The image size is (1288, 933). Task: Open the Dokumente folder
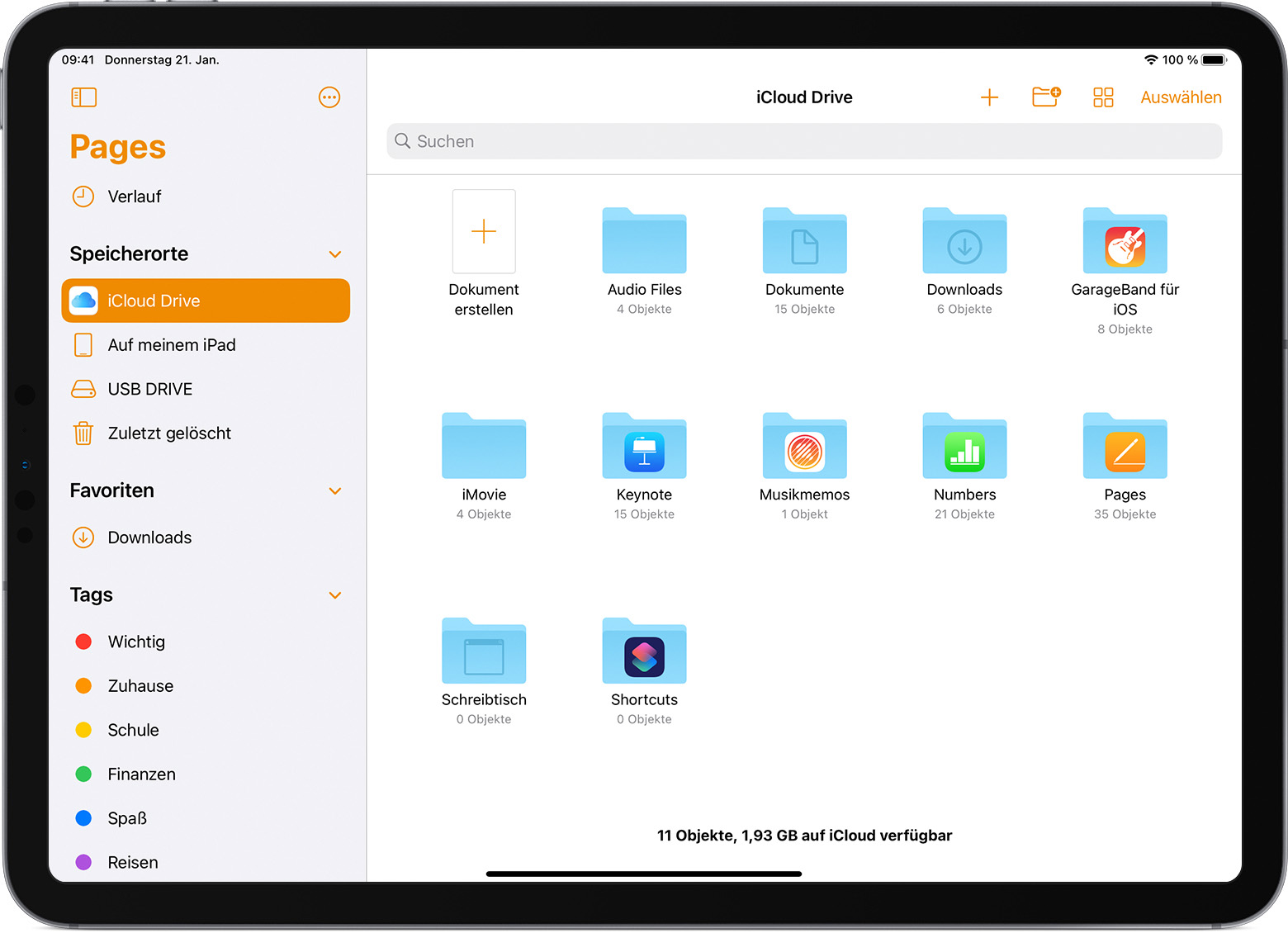pyautogui.click(x=805, y=263)
